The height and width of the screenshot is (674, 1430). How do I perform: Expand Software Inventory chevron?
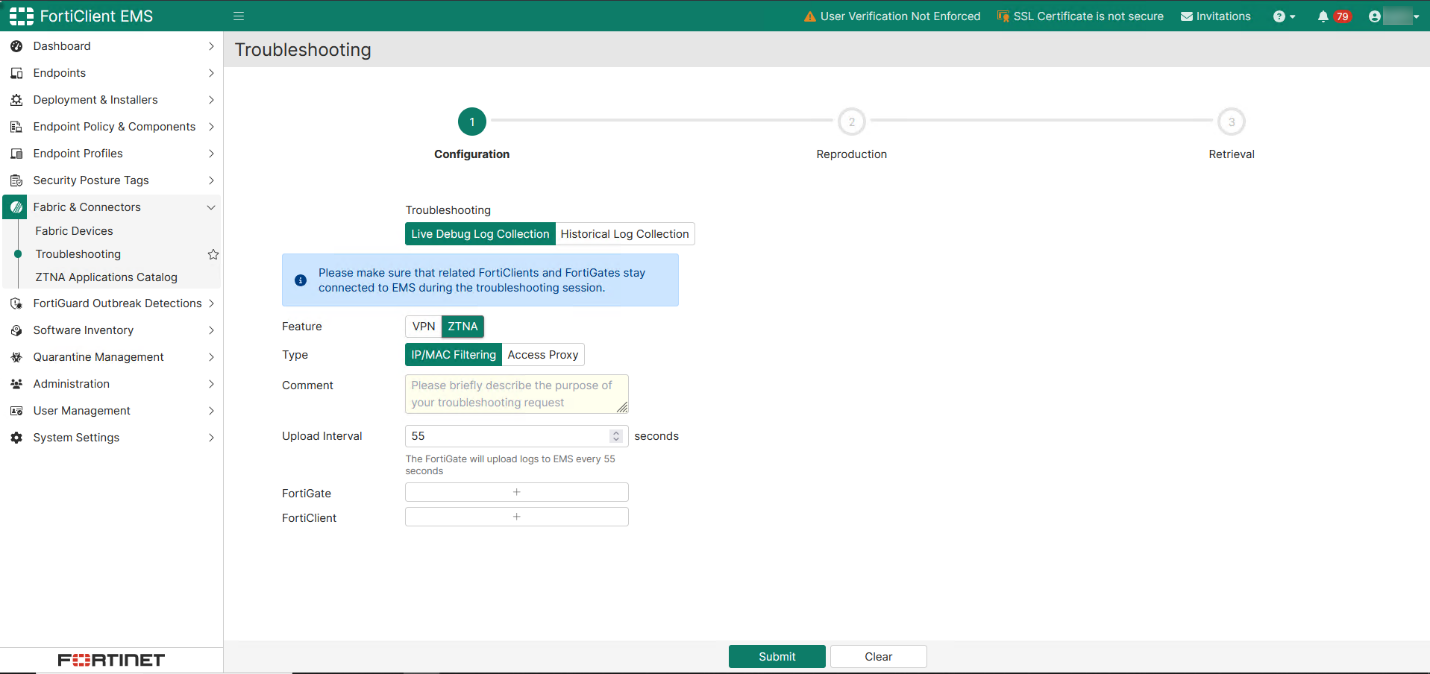pyautogui.click(x=211, y=330)
